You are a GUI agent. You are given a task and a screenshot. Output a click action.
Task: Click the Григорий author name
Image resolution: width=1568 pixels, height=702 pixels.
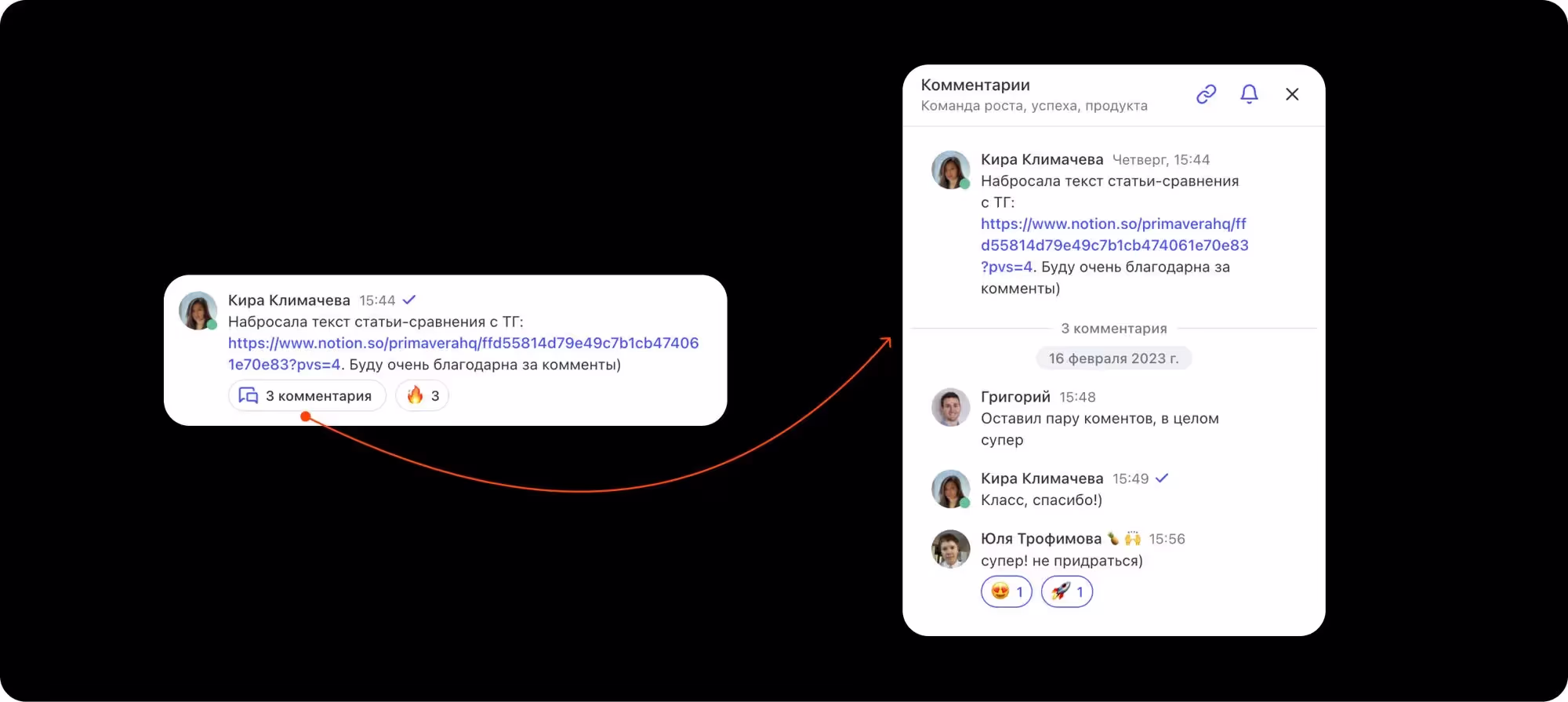coord(1015,397)
